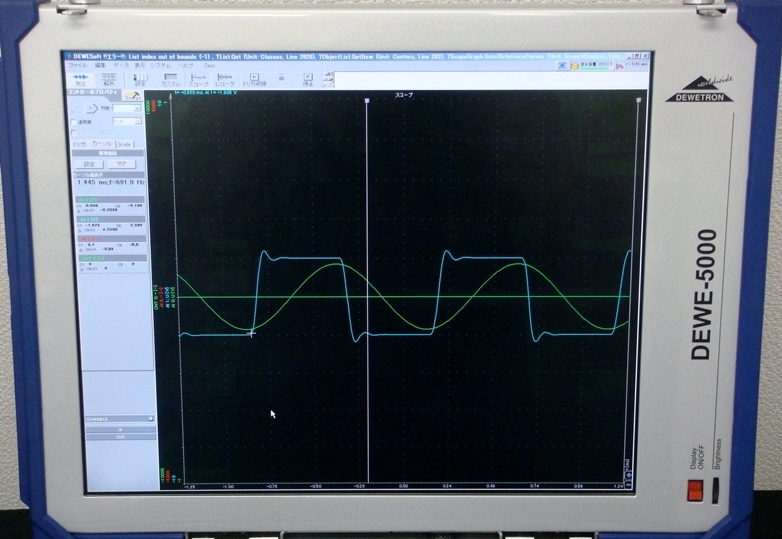Click the first vertical cursor top handle
Viewport: 782px width, 539px height.
(367, 101)
